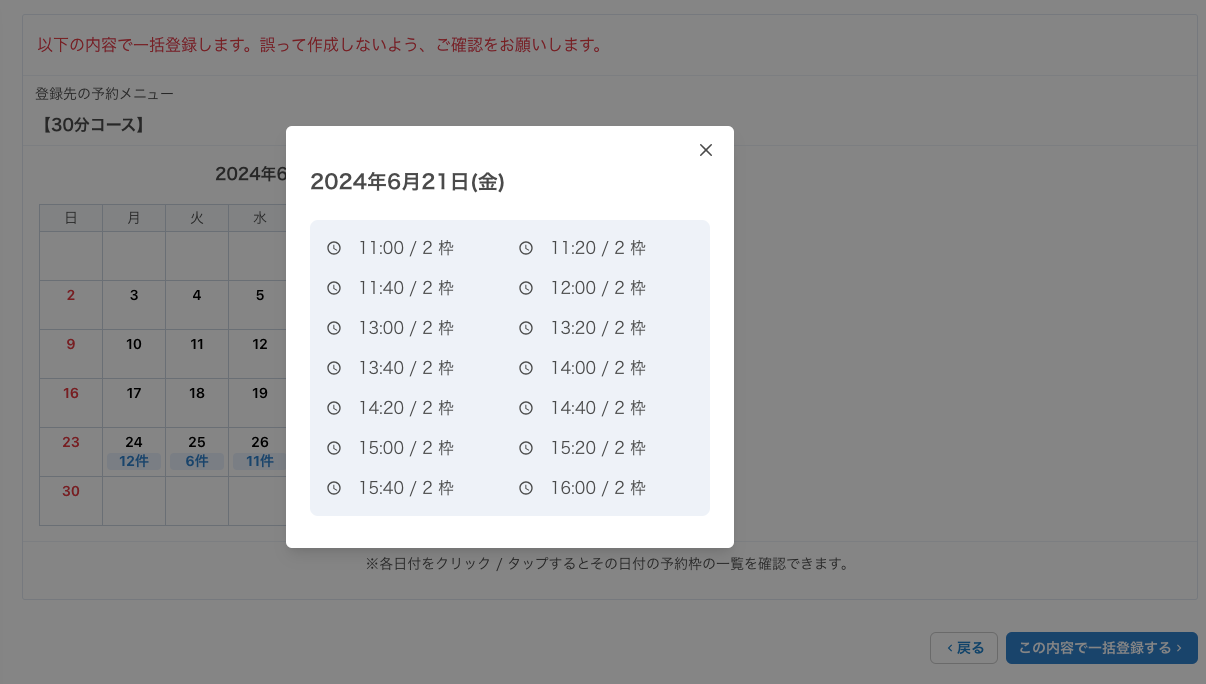Select the 13:20 / 2 枠 slot text
The height and width of the screenshot is (684, 1206).
(598, 328)
